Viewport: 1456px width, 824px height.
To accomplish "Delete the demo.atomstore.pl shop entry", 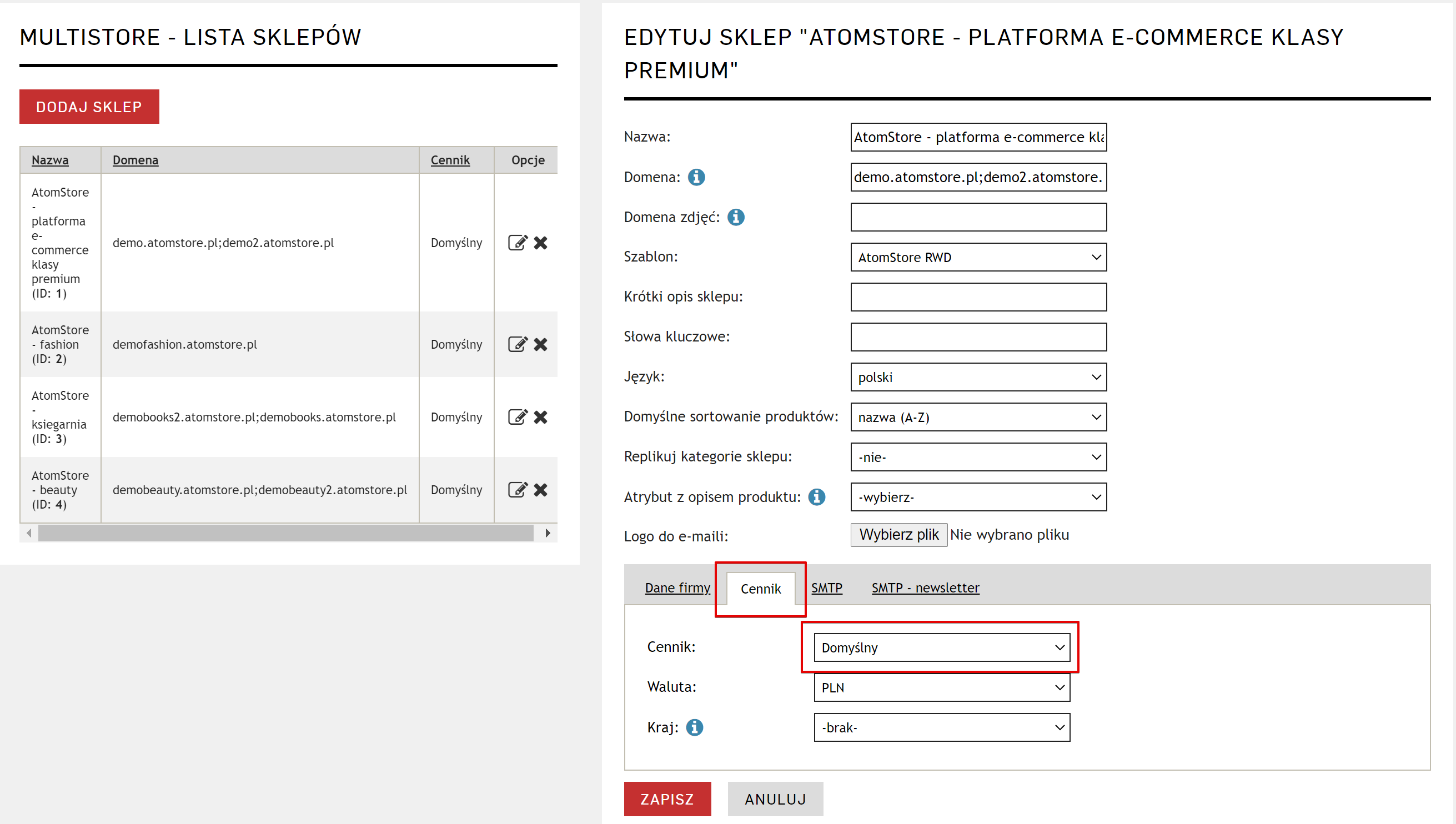I will [x=540, y=243].
